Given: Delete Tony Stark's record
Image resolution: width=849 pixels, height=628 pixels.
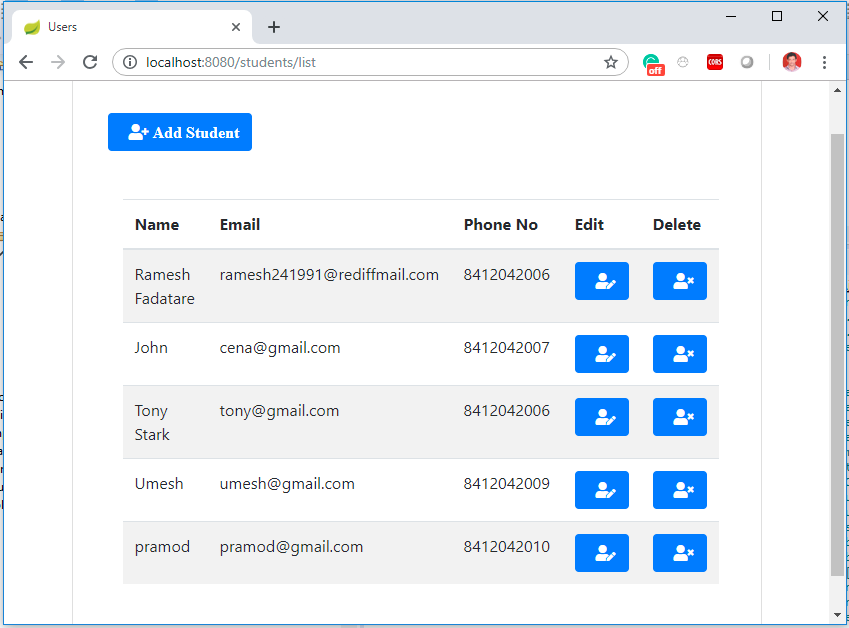Looking at the screenshot, I should coord(680,417).
